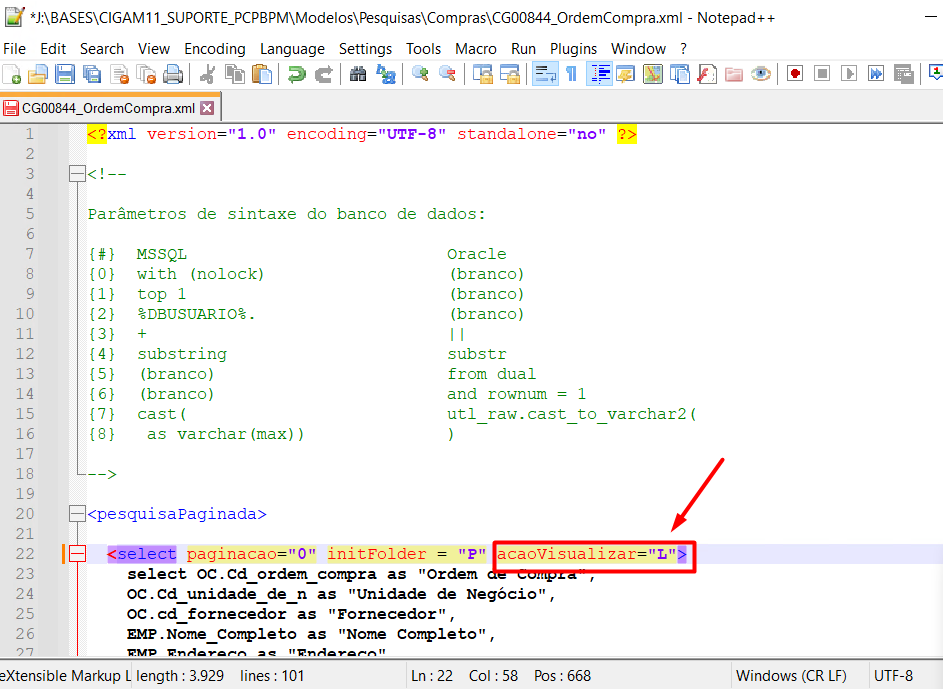Close the CG00844_OrdemCompra.xml tab

(207, 108)
